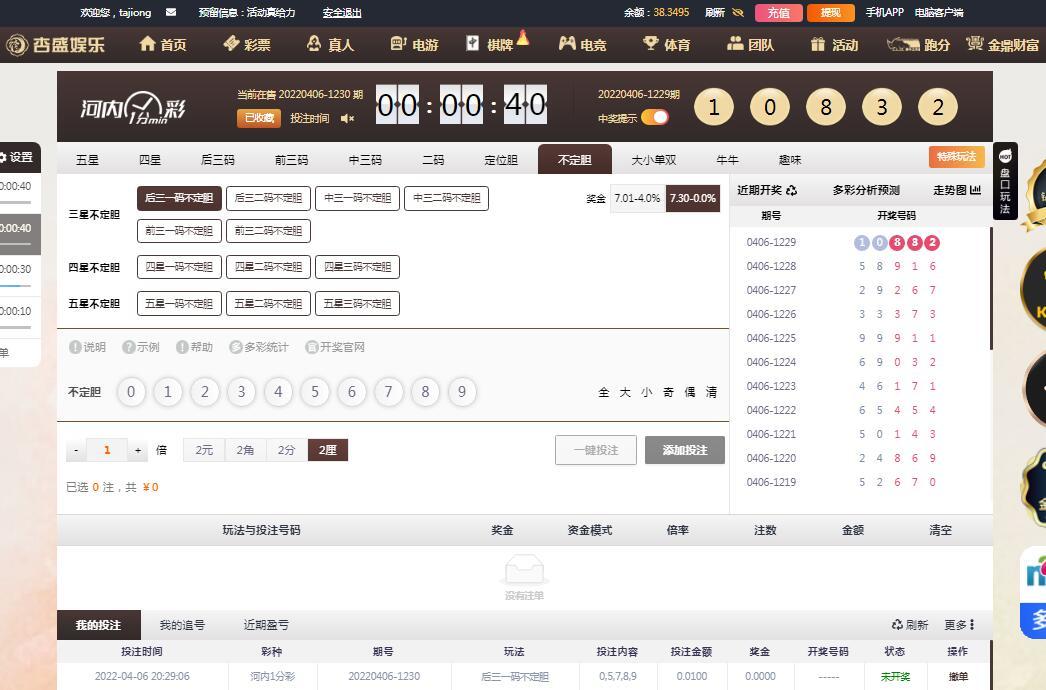Switch to the 大小单双 tab
Image resolution: width=1046 pixels, height=690 pixels.
(654, 160)
